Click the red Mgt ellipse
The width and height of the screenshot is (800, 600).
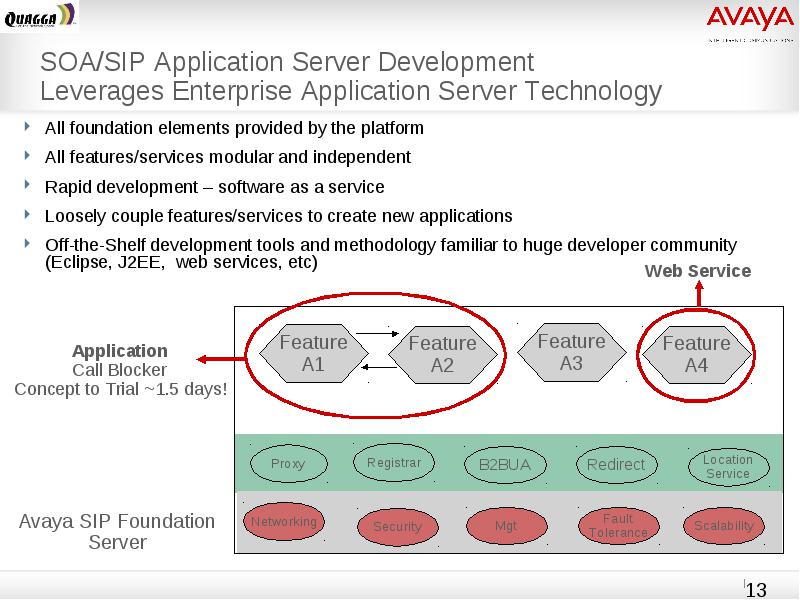506,526
